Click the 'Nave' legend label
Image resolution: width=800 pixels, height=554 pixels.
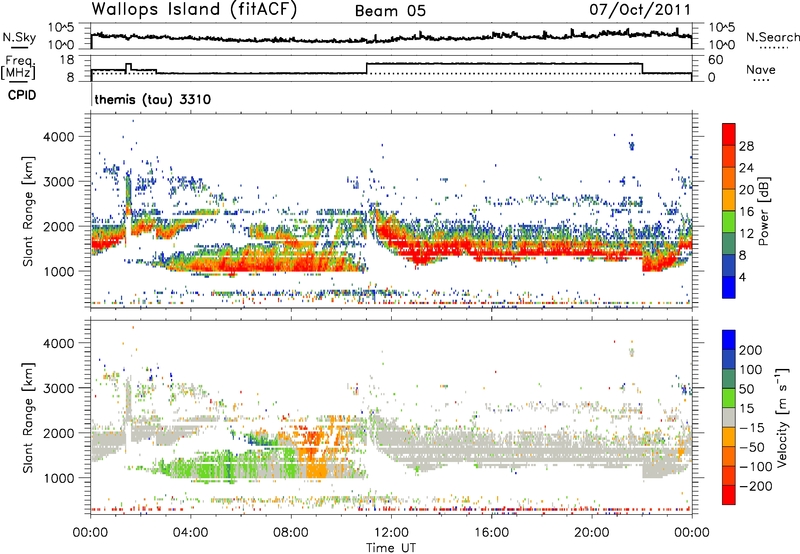(761, 69)
